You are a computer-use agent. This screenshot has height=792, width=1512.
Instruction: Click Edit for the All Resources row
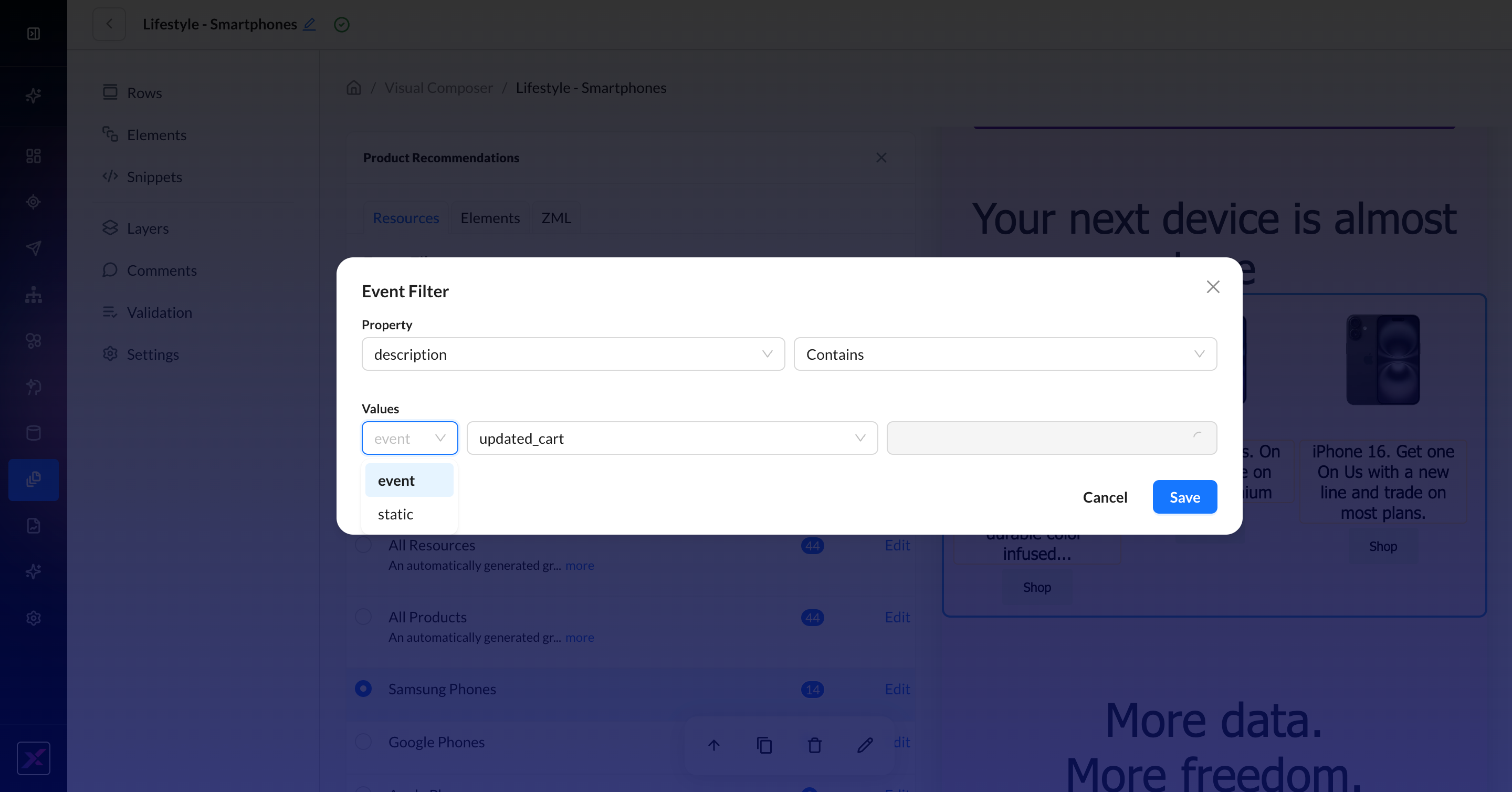897,545
